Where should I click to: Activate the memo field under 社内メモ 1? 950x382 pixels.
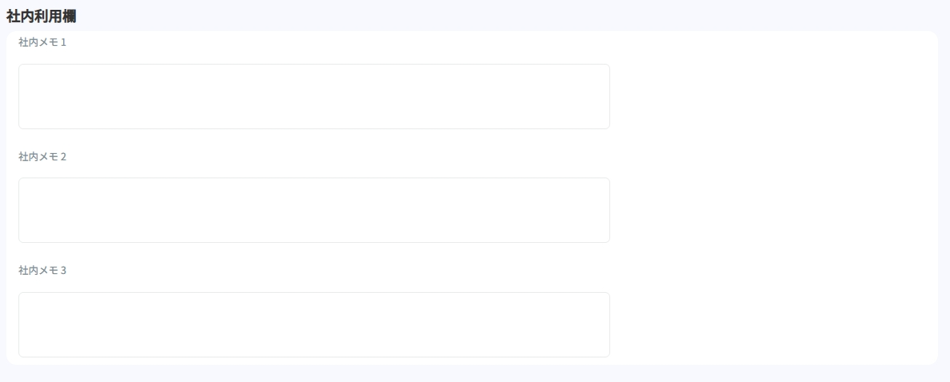coord(314,96)
